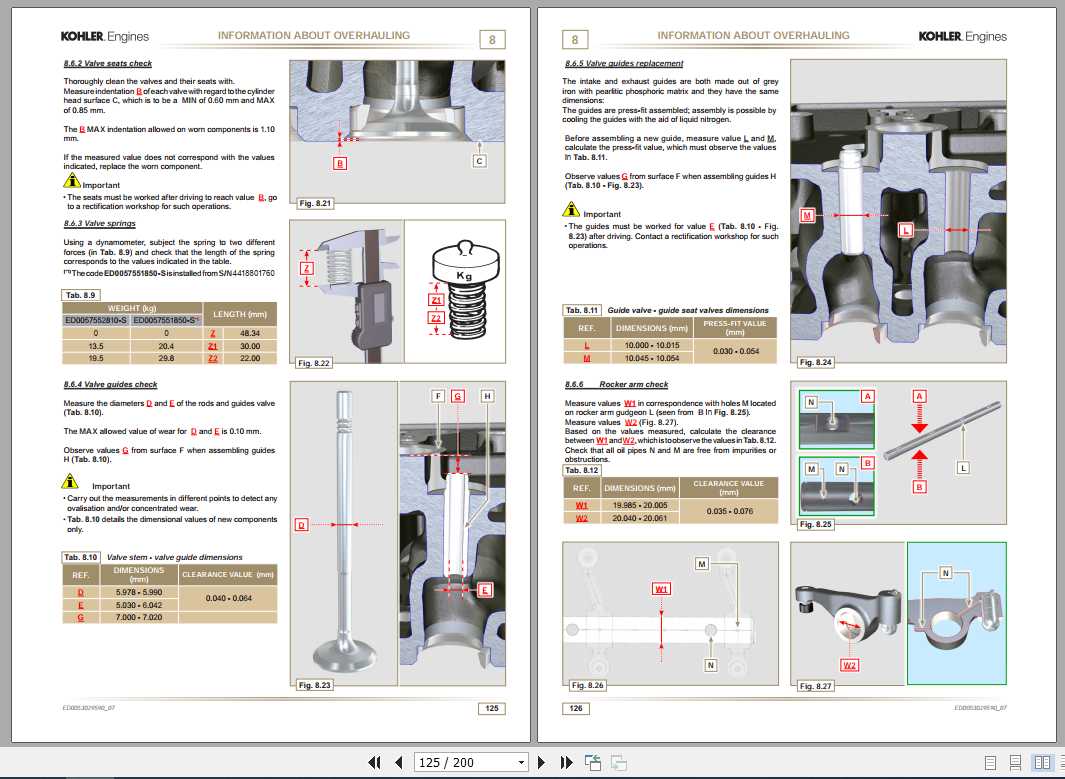Click the red M label in Fig. 8.24
The image size is (1065, 779).
point(807,215)
